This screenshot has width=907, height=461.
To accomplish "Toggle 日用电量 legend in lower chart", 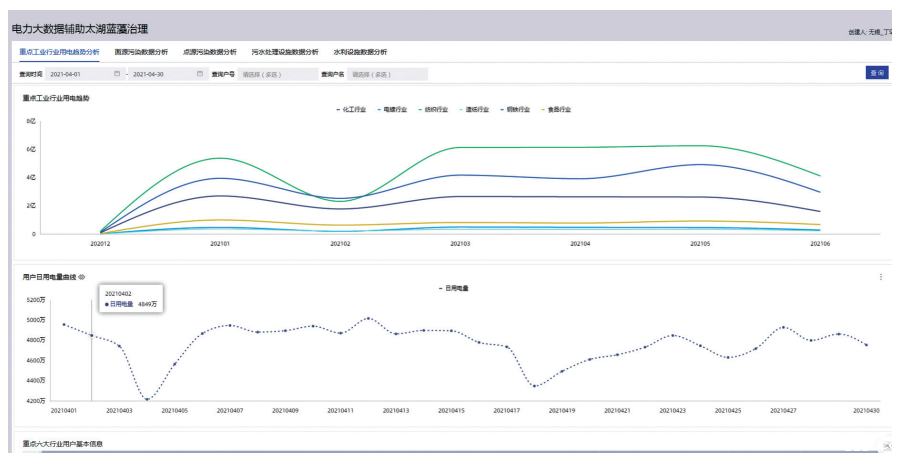I will click(x=455, y=288).
